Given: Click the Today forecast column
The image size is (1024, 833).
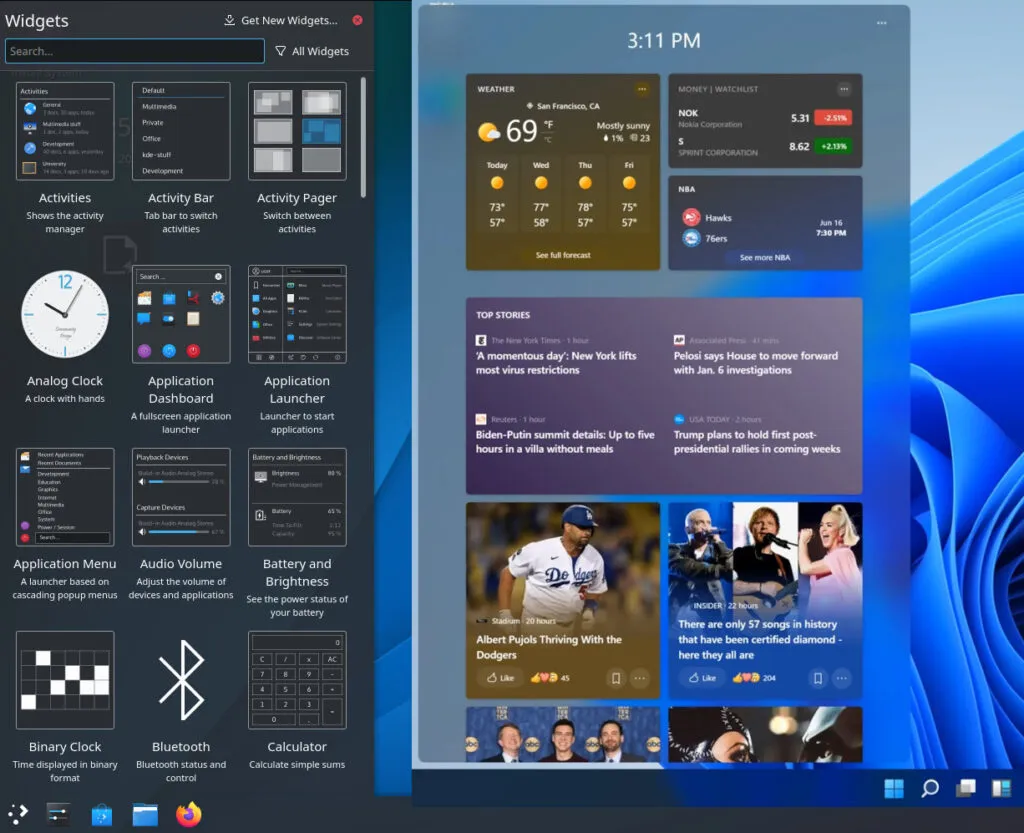Looking at the screenshot, I should pyautogui.click(x=497, y=194).
